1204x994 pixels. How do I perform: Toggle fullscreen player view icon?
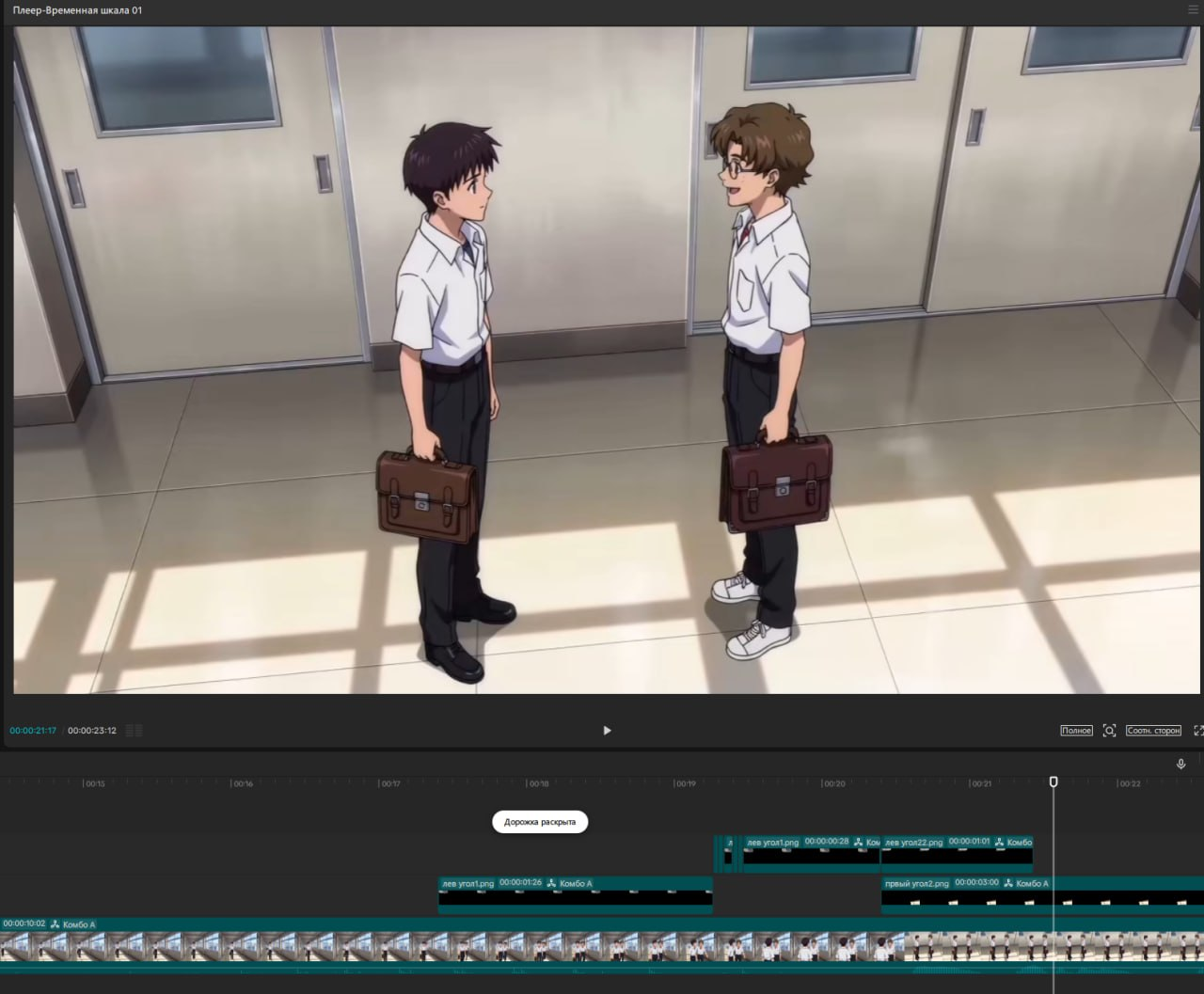point(1198,731)
